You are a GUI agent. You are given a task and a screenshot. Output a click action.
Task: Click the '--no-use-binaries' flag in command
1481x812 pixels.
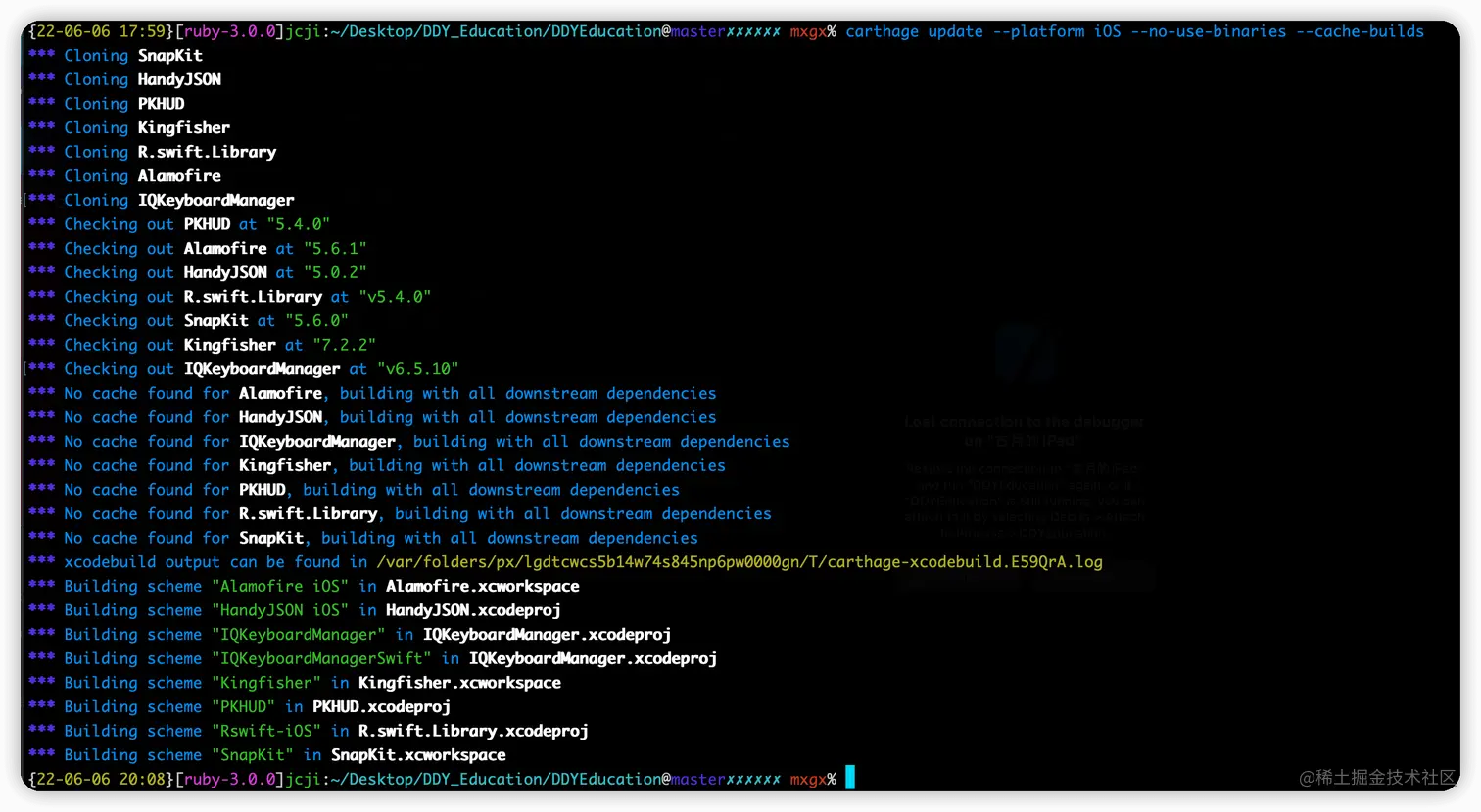[x=1208, y=31]
